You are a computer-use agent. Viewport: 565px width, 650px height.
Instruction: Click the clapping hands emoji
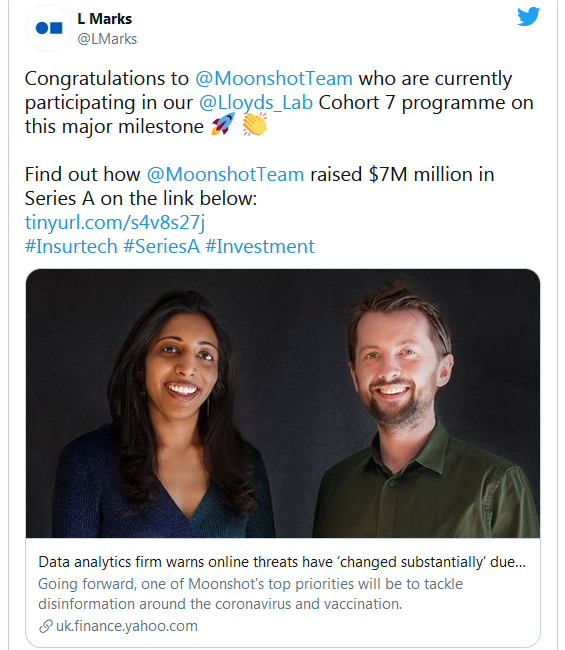pos(255,124)
